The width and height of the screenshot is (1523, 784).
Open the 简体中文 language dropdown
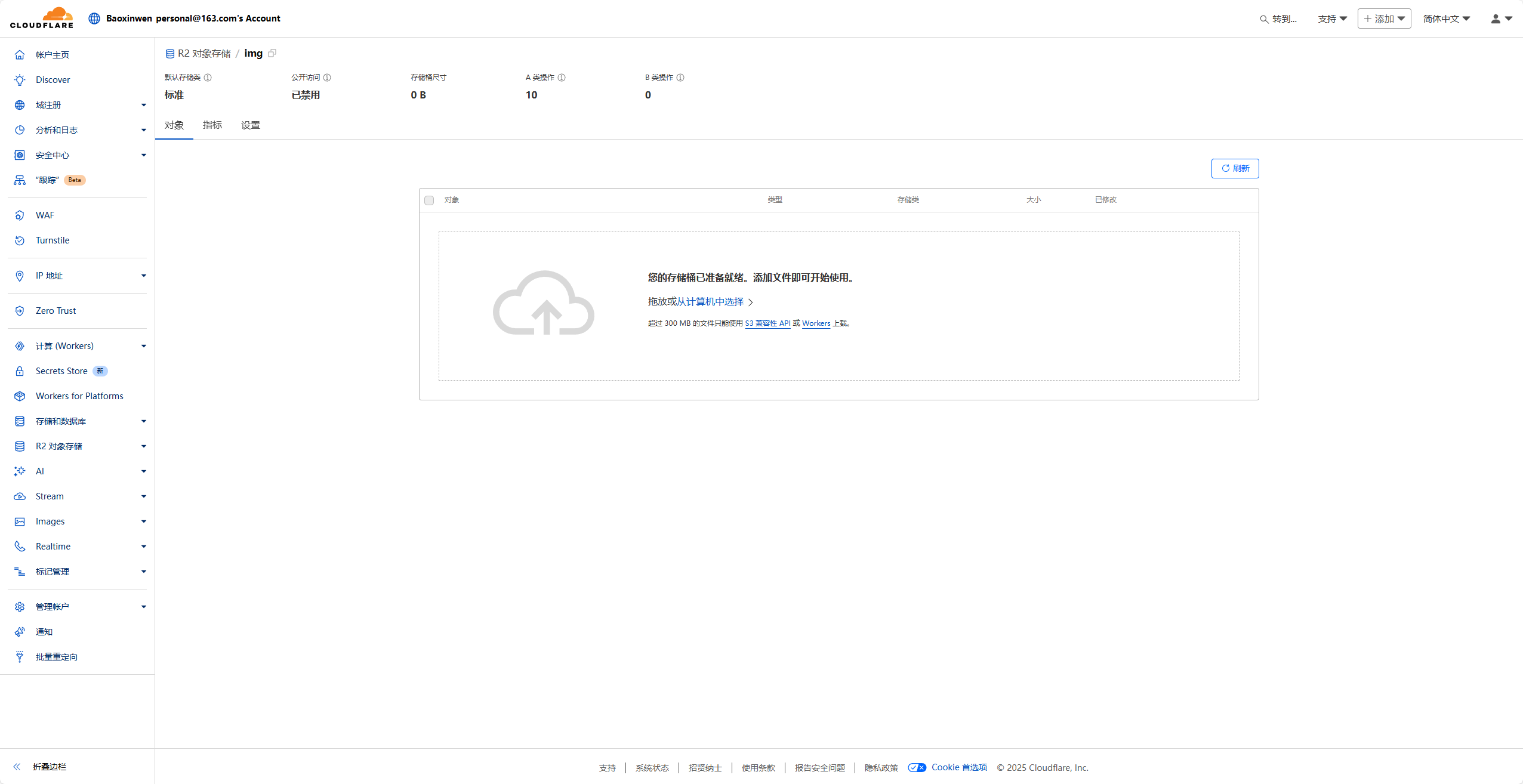[1447, 18]
